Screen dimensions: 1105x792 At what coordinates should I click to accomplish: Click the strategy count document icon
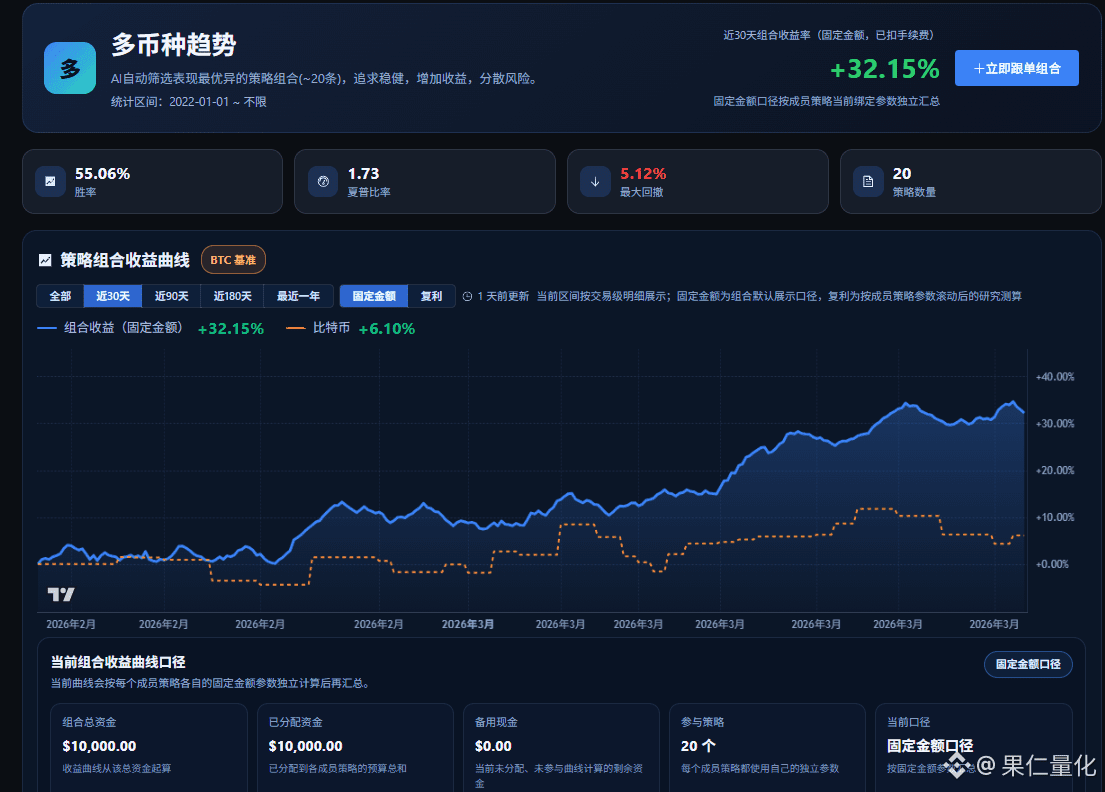(868, 181)
